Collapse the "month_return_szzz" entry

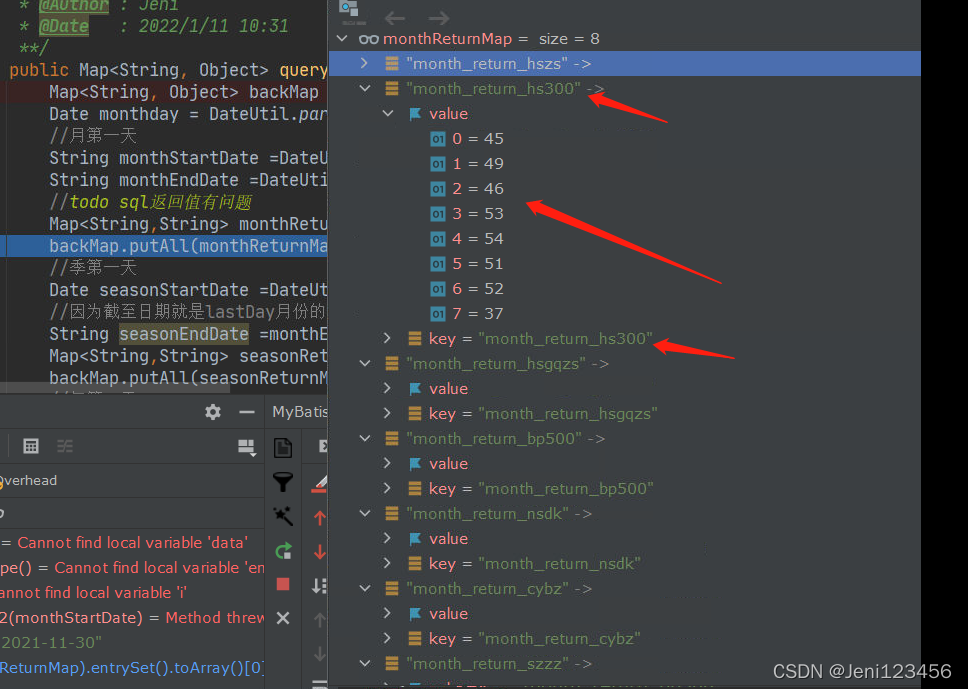click(x=365, y=664)
